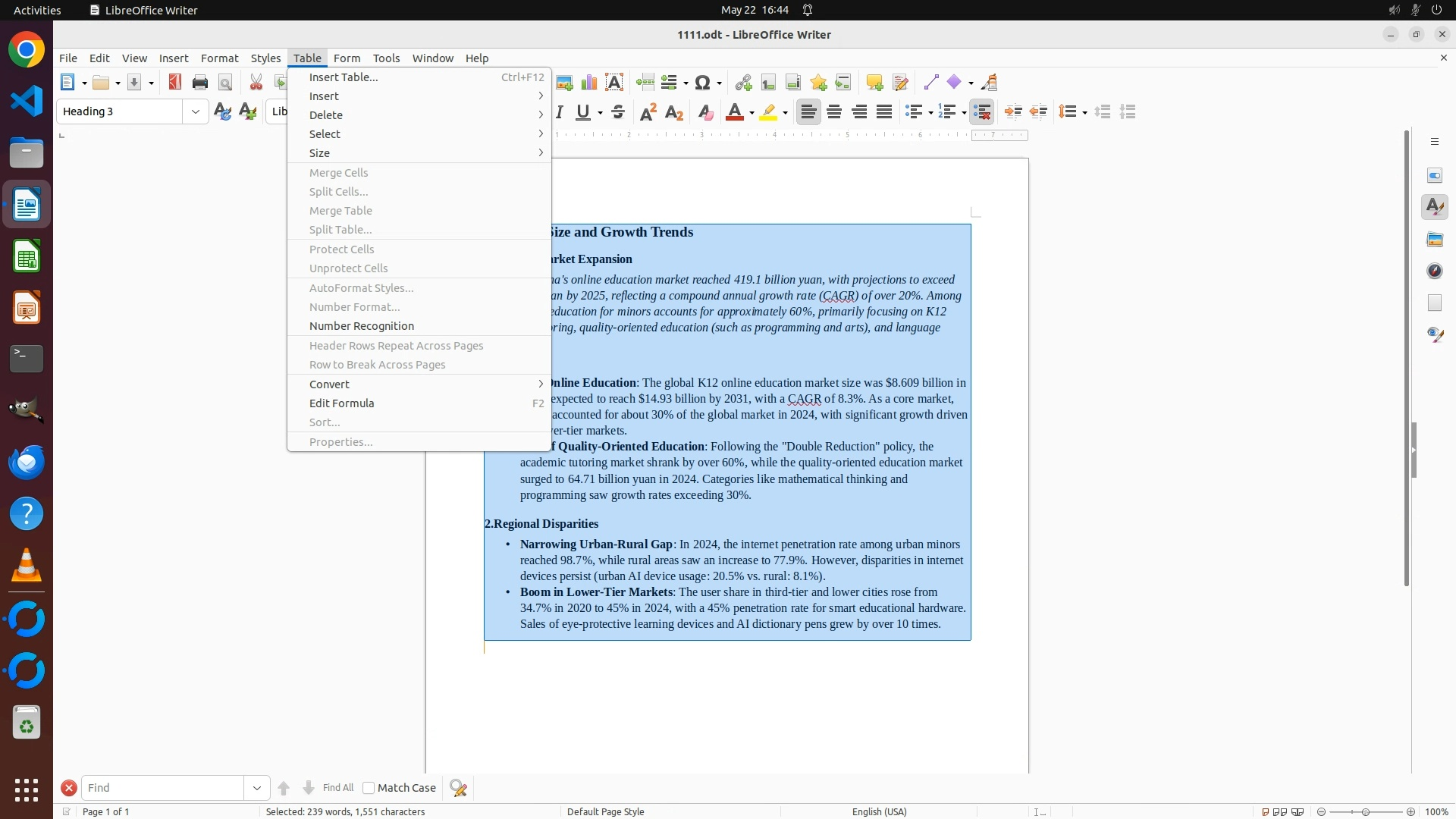The image size is (1456, 819).
Task: Click the Insert Hyperlink icon
Action: 743,83
